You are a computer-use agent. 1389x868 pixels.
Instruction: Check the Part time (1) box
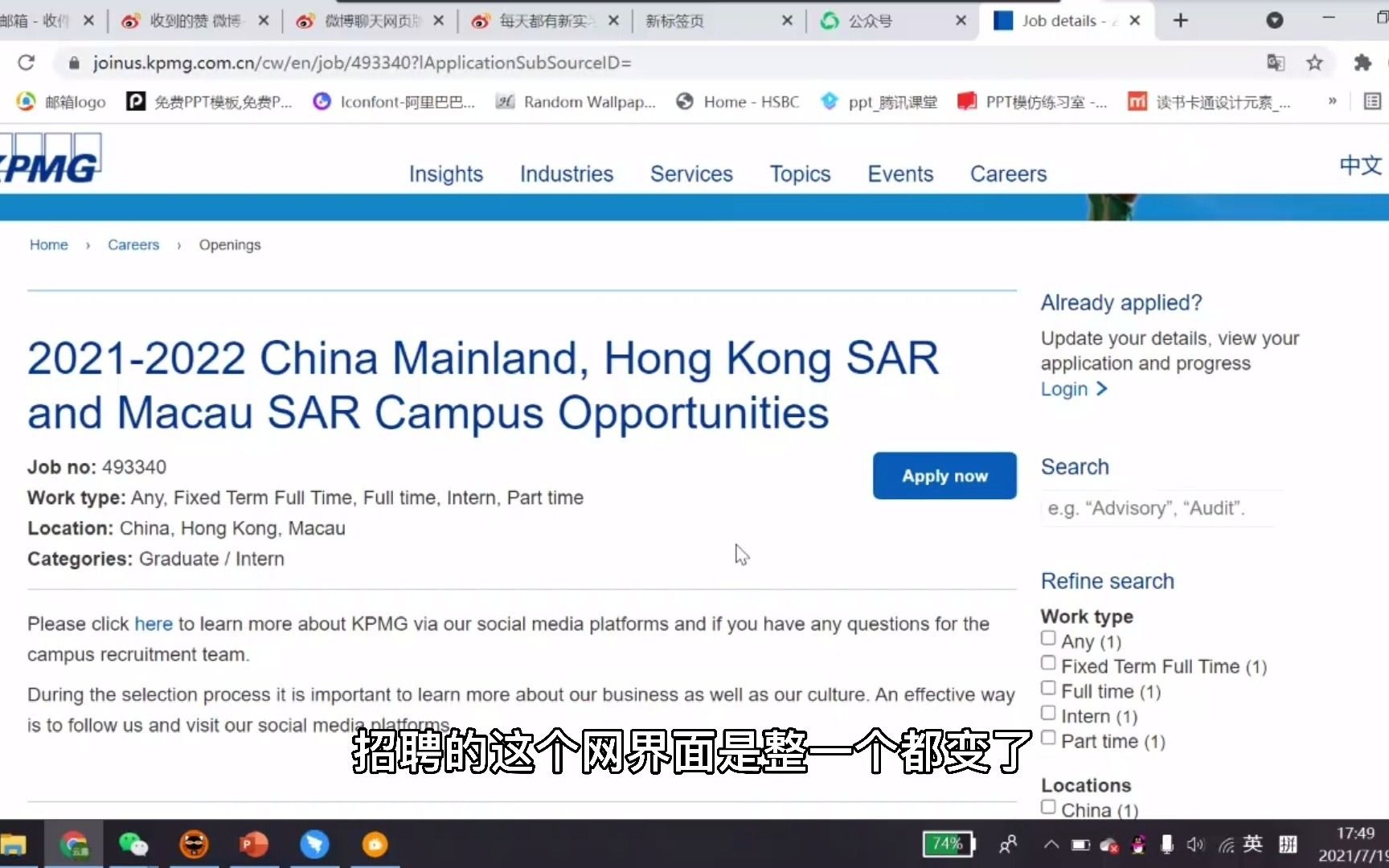pos(1048,738)
